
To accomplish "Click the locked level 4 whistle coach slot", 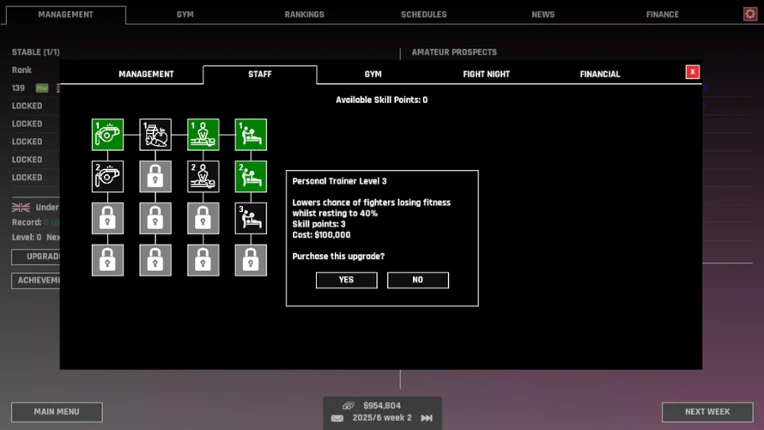I will tap(108, 260).
